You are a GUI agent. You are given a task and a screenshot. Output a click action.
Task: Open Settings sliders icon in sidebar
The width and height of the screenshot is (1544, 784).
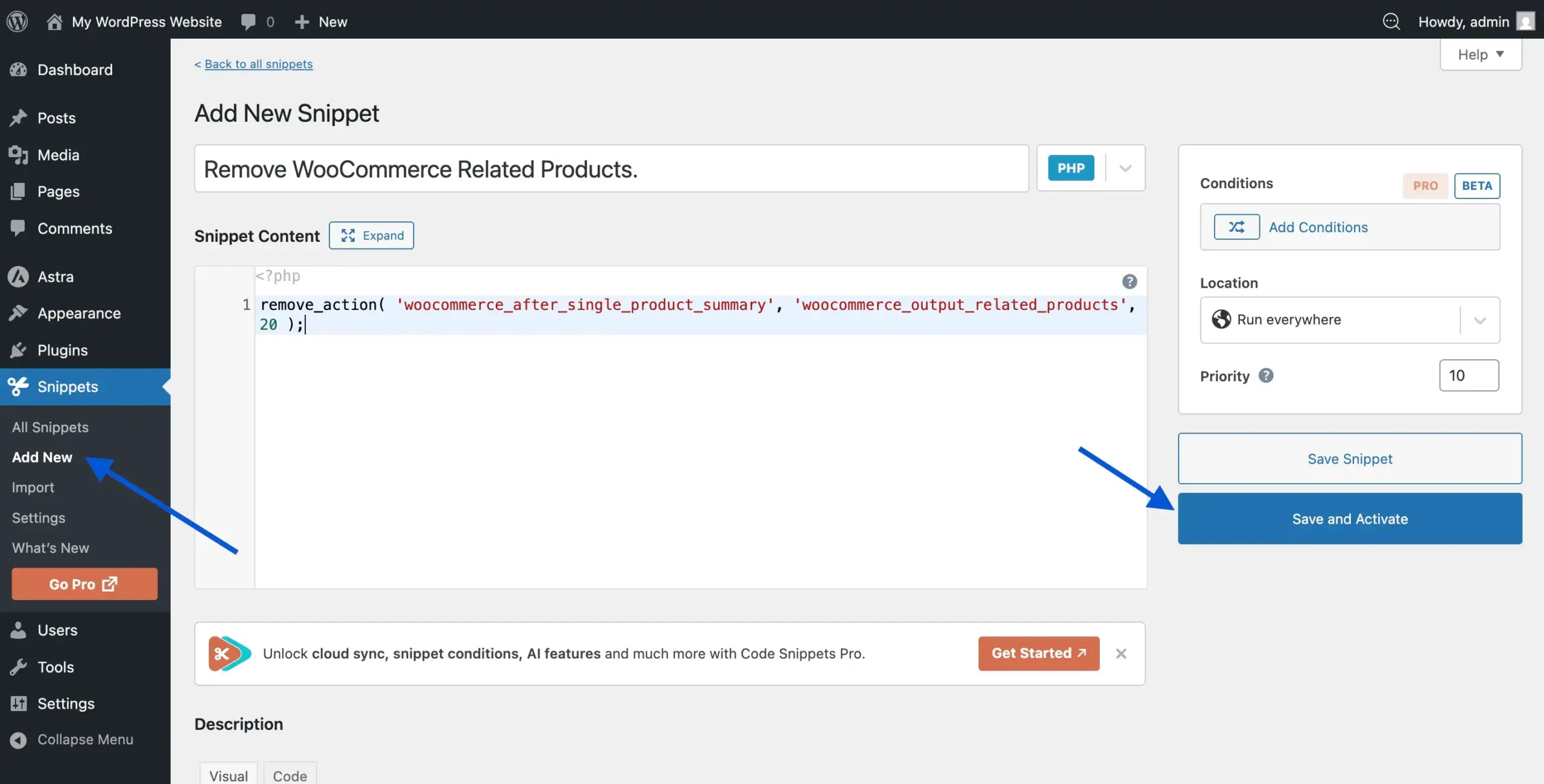click(18, 704)
